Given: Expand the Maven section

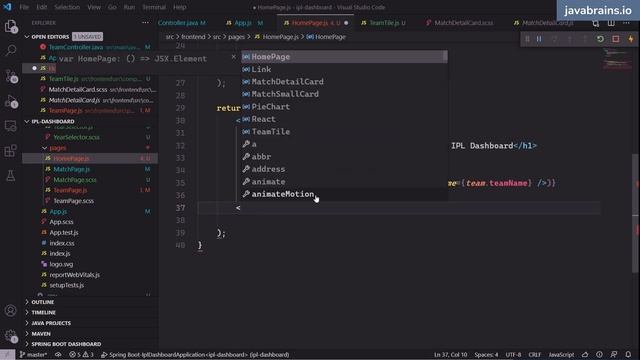Looking at the screenshot, I should pos(90,334).
